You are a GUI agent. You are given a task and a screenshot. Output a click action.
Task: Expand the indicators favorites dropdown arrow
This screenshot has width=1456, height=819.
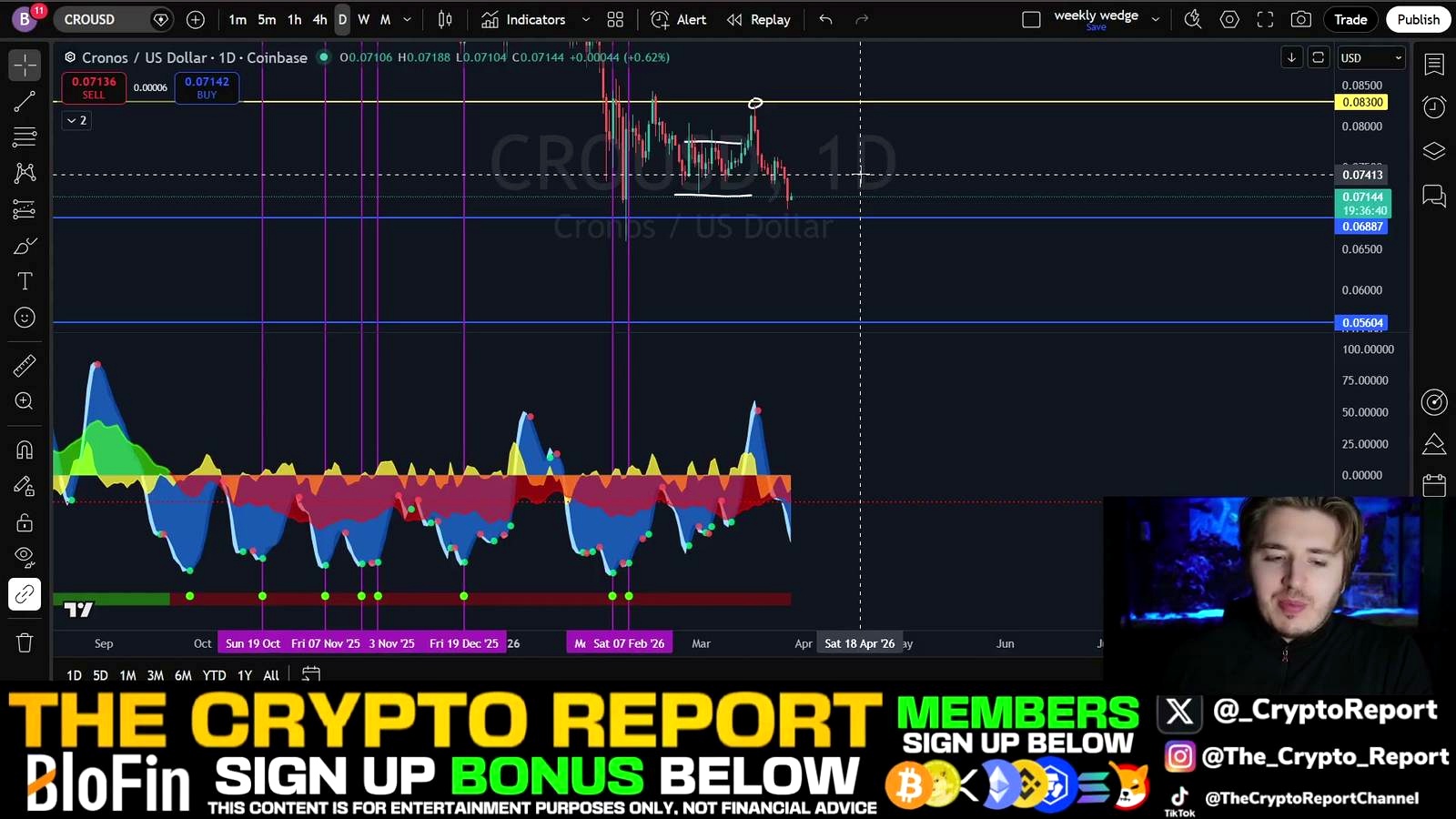585,19
